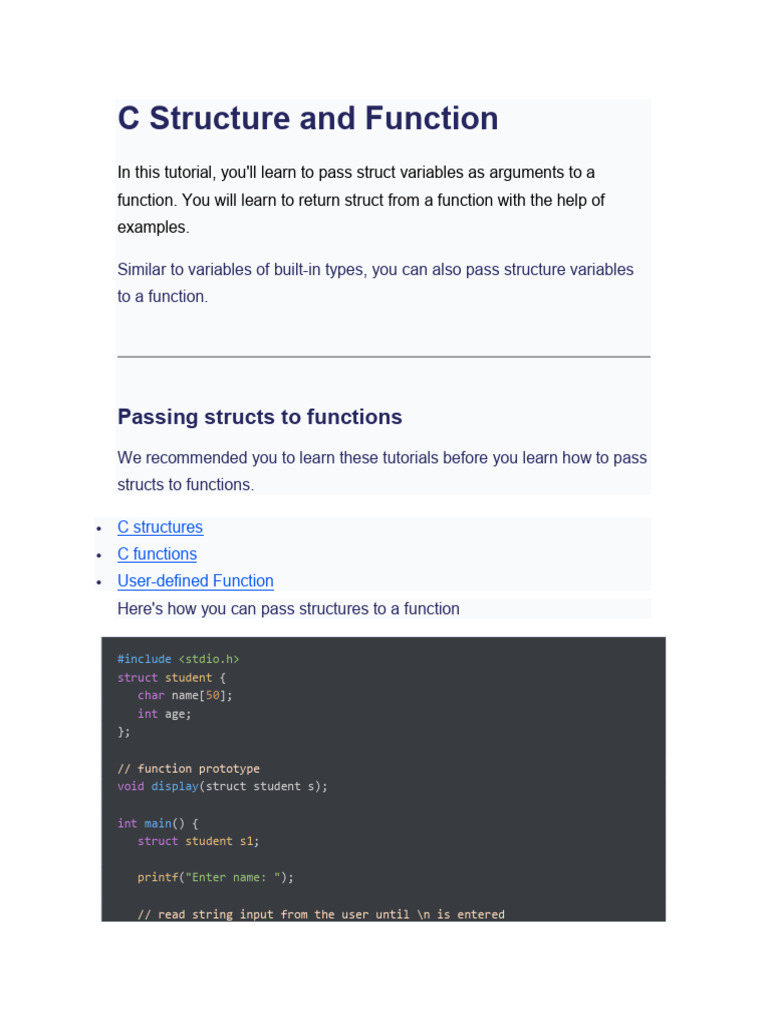Click the "struct student s1;" declaration line
Screen dimensions: 768x1024
point(198,841)
